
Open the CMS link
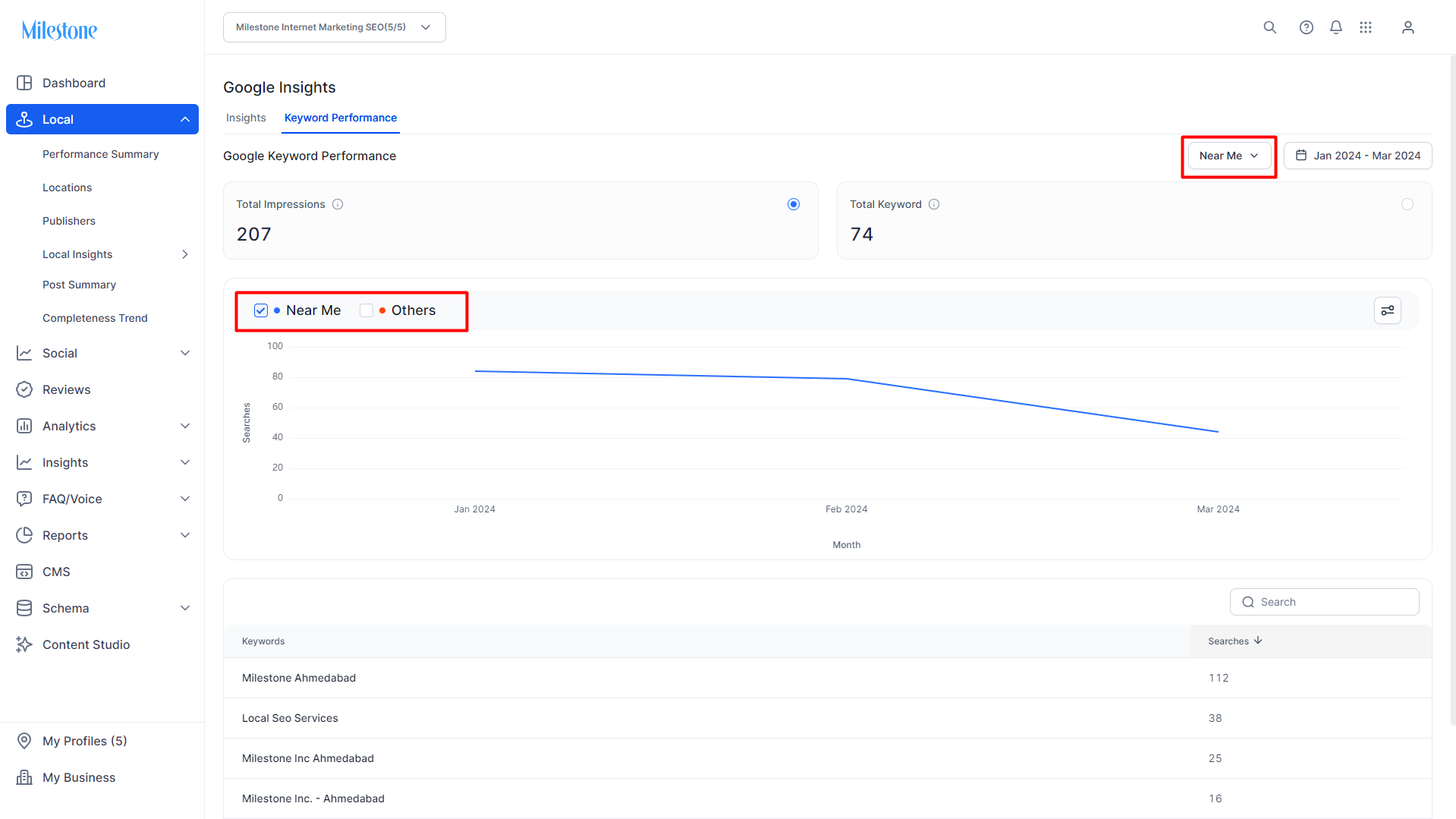(x=56, y=572)
